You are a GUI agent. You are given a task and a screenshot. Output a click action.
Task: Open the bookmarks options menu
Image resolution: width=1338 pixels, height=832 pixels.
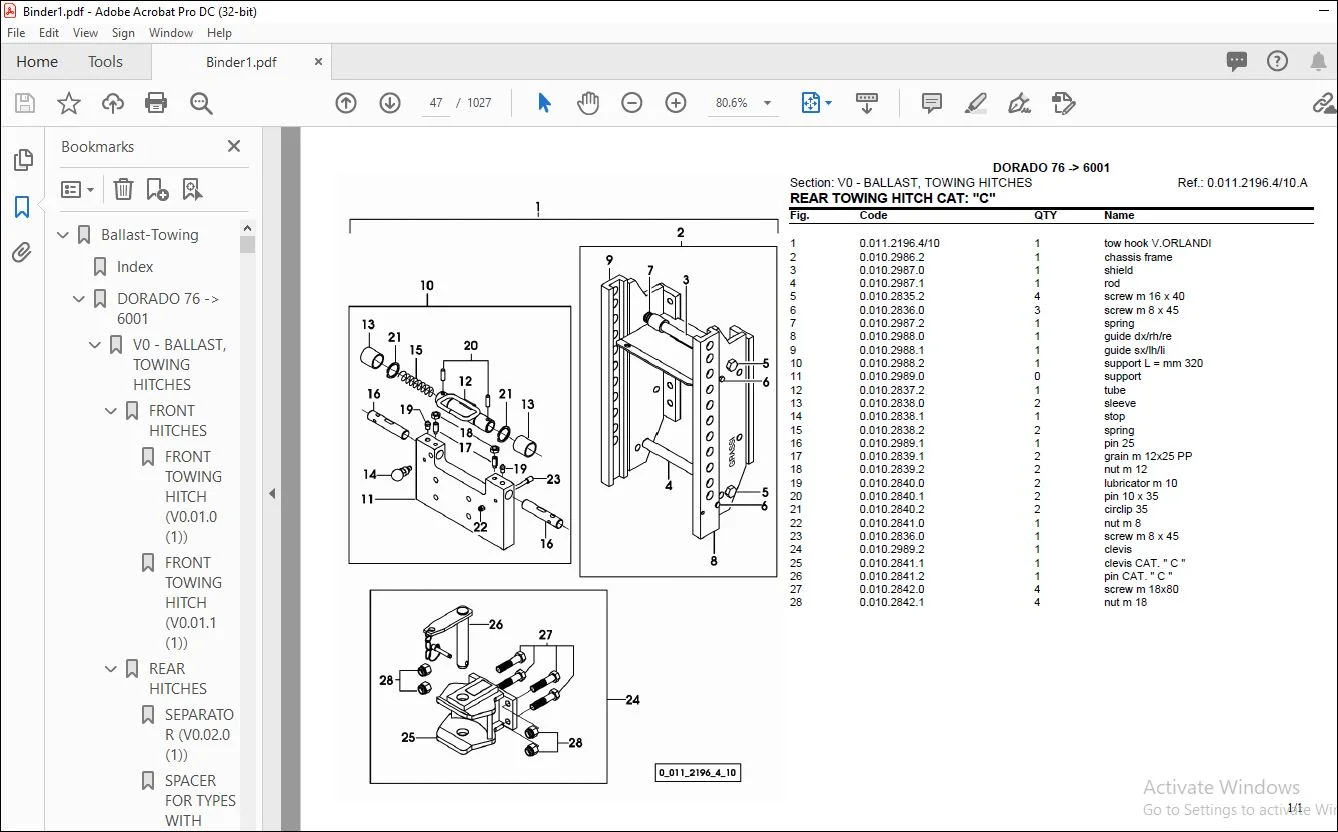tap(77, 189)
